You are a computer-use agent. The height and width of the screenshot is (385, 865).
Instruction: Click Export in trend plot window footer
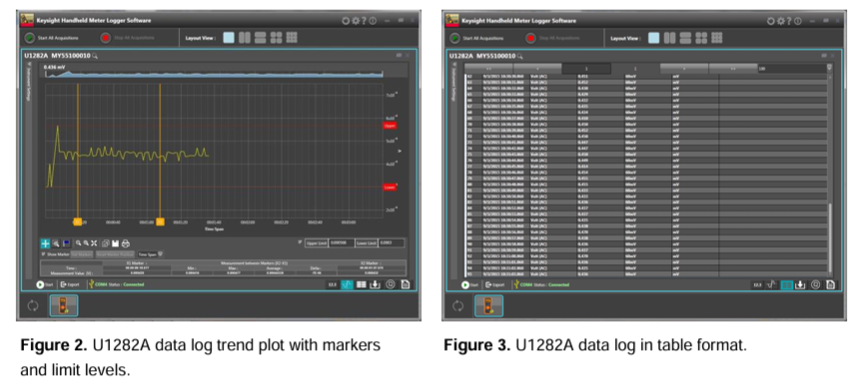[x=70, y=285]
